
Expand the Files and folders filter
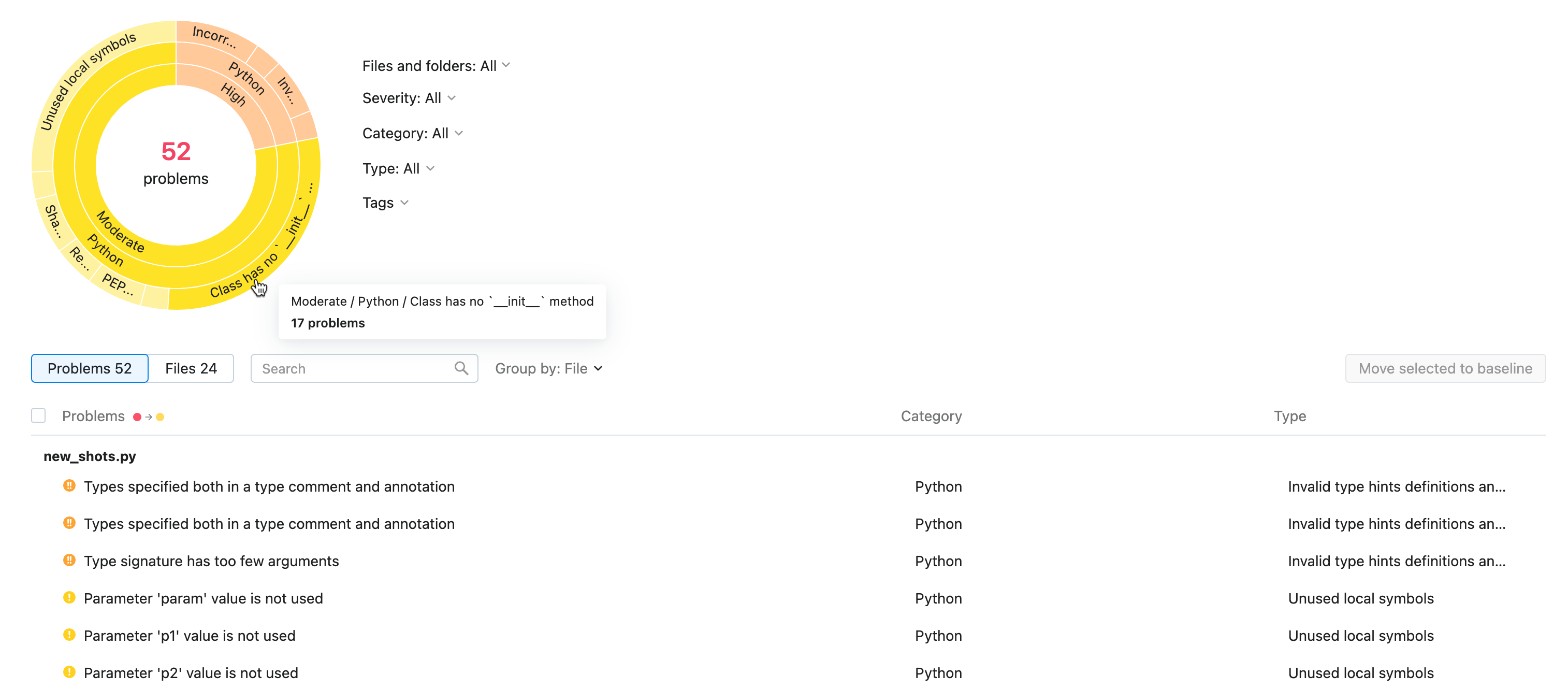[435, 66]
